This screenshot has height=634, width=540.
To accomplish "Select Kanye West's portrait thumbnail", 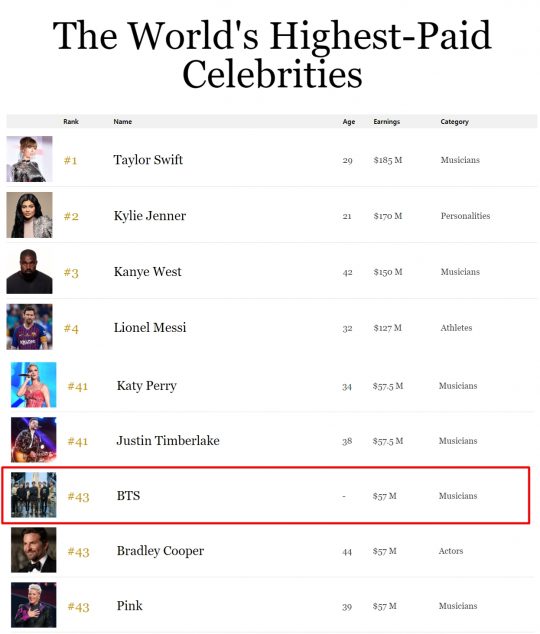I will (x=29, y=271).
